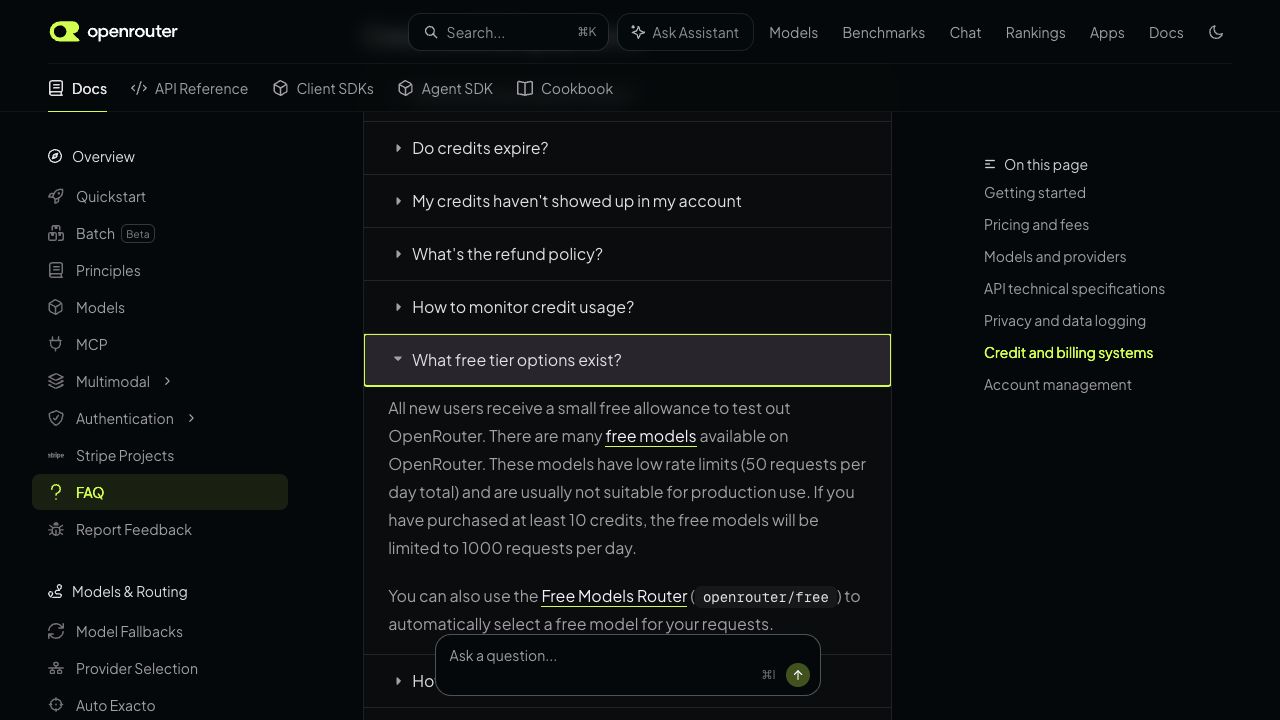Open the "Free Models Router" link
The width and height of the screenshot is (1280, 720).
click(614, 596)
